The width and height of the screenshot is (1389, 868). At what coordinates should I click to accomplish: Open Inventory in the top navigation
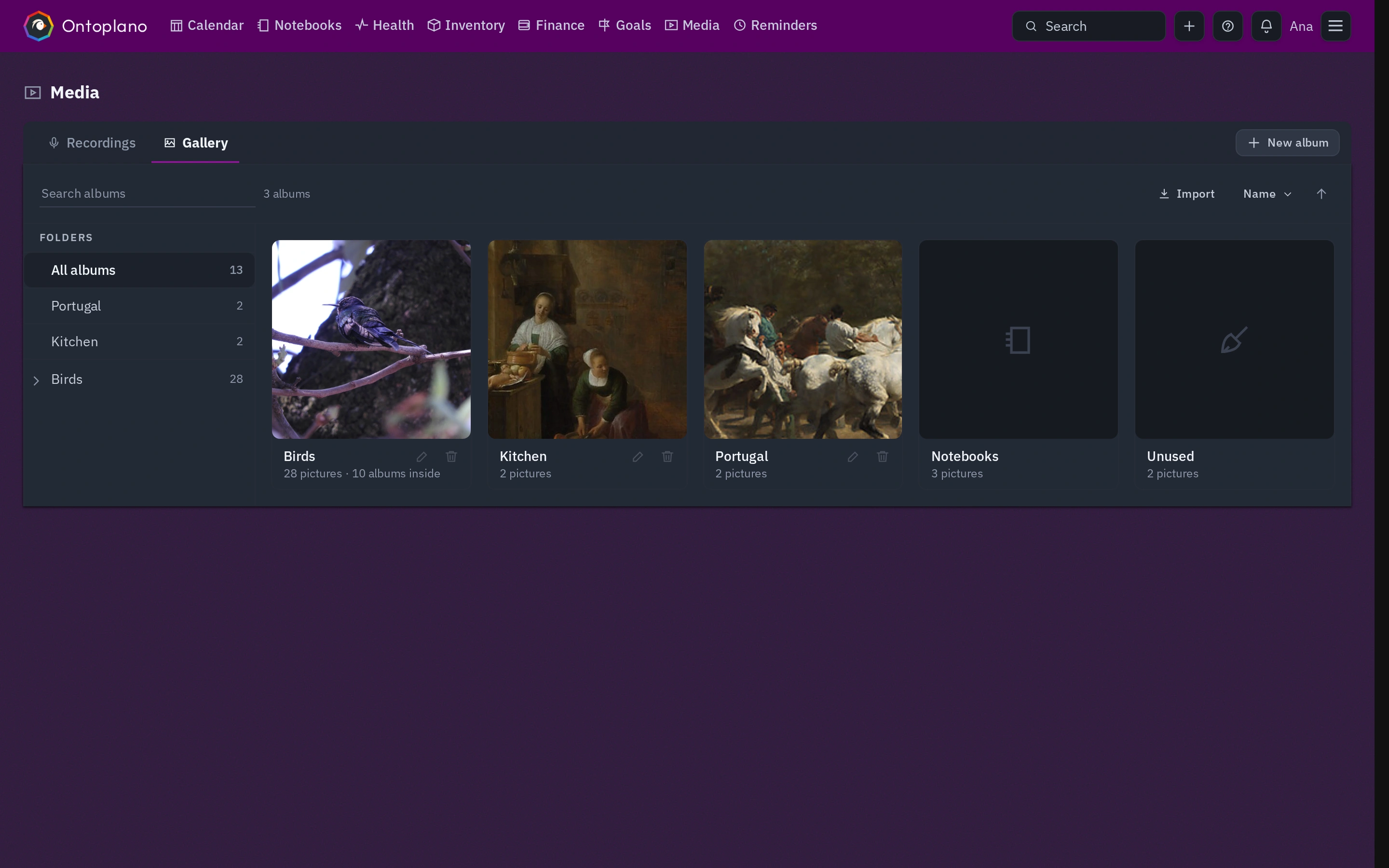point(466,26)
